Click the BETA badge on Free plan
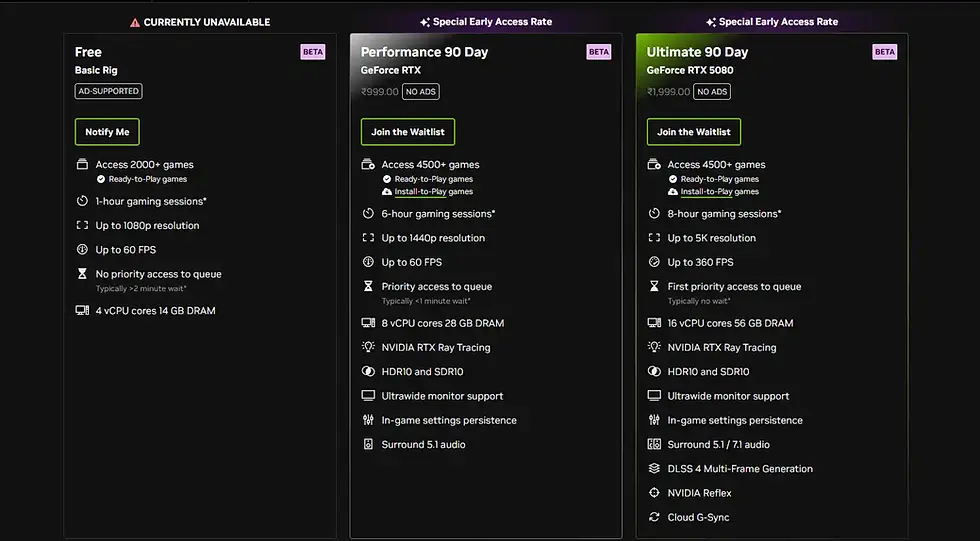The image size is (980, 541). click(x=312, y=52)
